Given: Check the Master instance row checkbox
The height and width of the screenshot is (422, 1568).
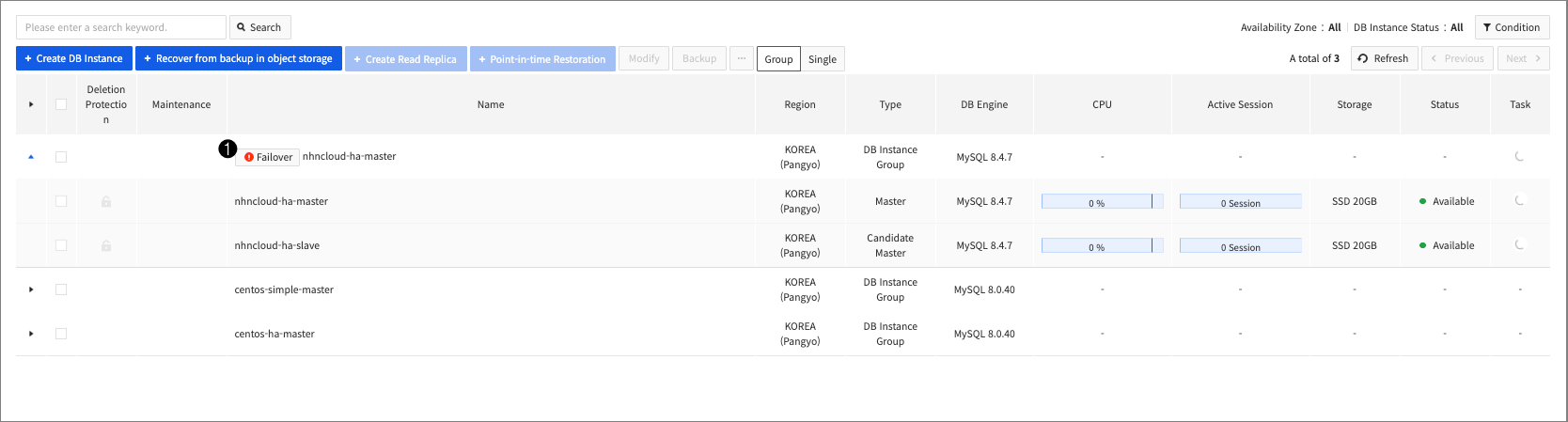Looking at the screenshot, I should pyautogui.click(x=61, y=201).
